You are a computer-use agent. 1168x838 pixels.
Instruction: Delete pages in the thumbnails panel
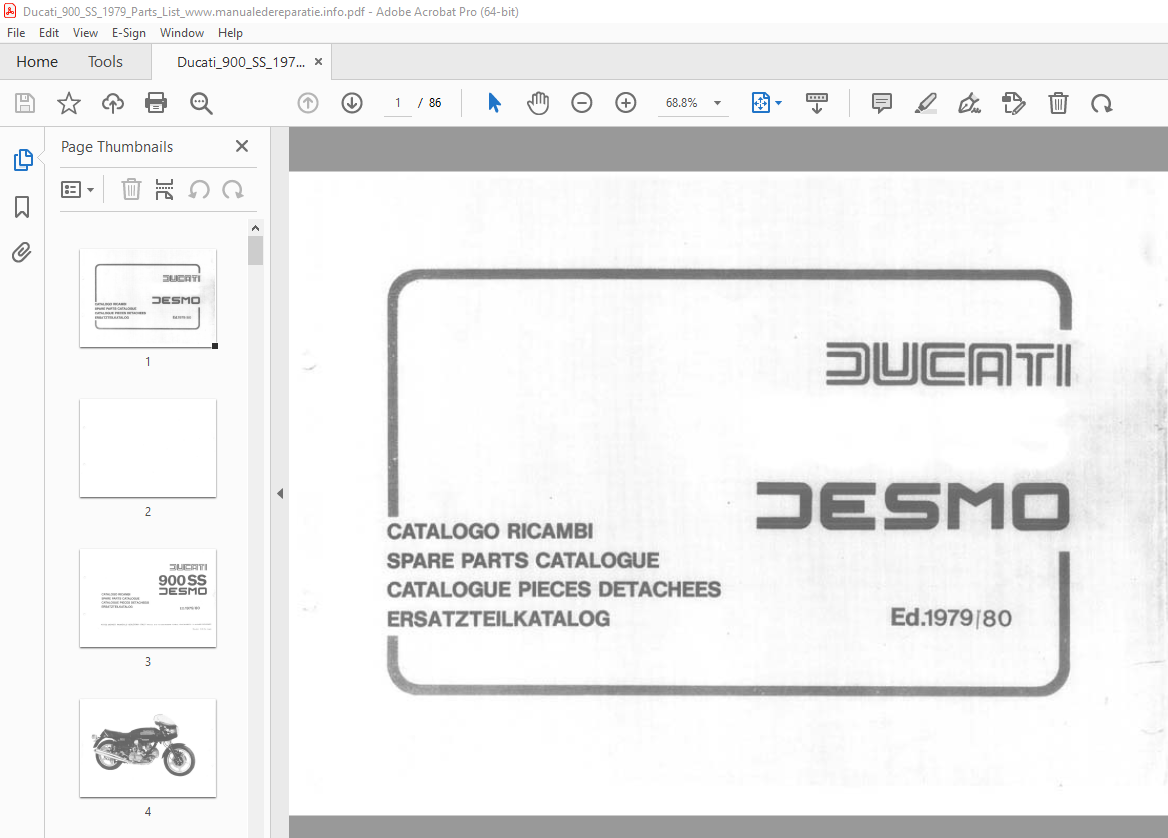pyautogui.click(x=131, y=190)
